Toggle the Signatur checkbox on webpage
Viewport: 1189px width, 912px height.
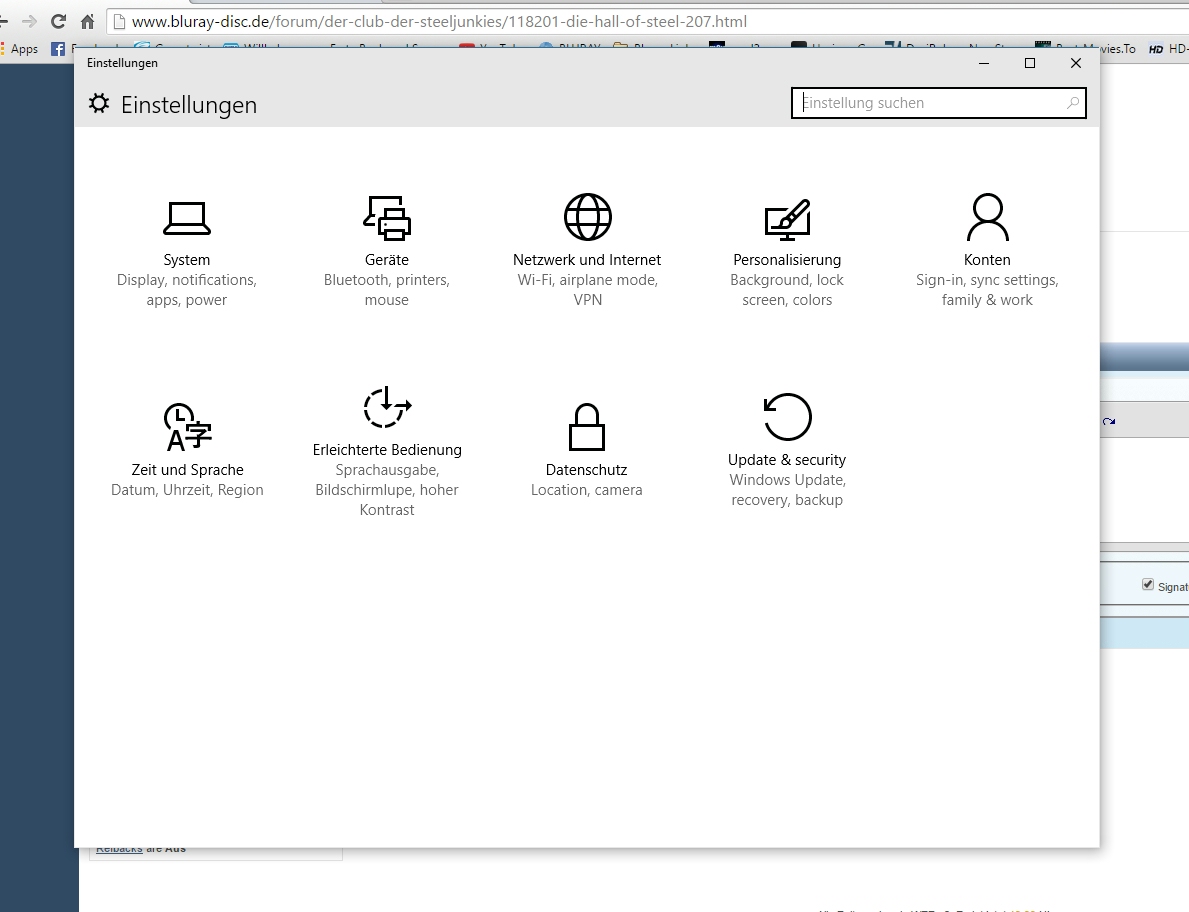(x=1148, y=585)
